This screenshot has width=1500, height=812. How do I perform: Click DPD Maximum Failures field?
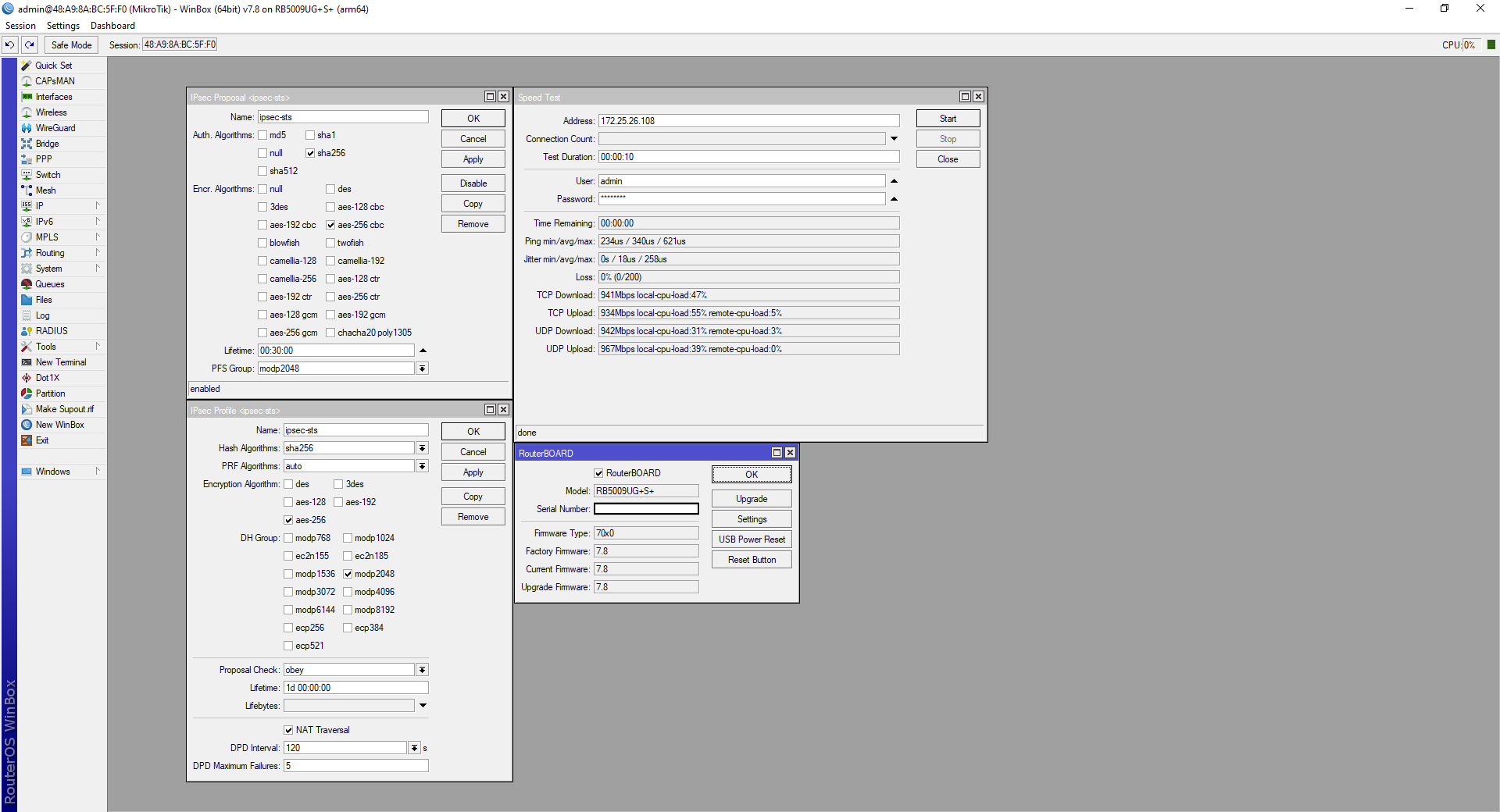coord(355,766)
